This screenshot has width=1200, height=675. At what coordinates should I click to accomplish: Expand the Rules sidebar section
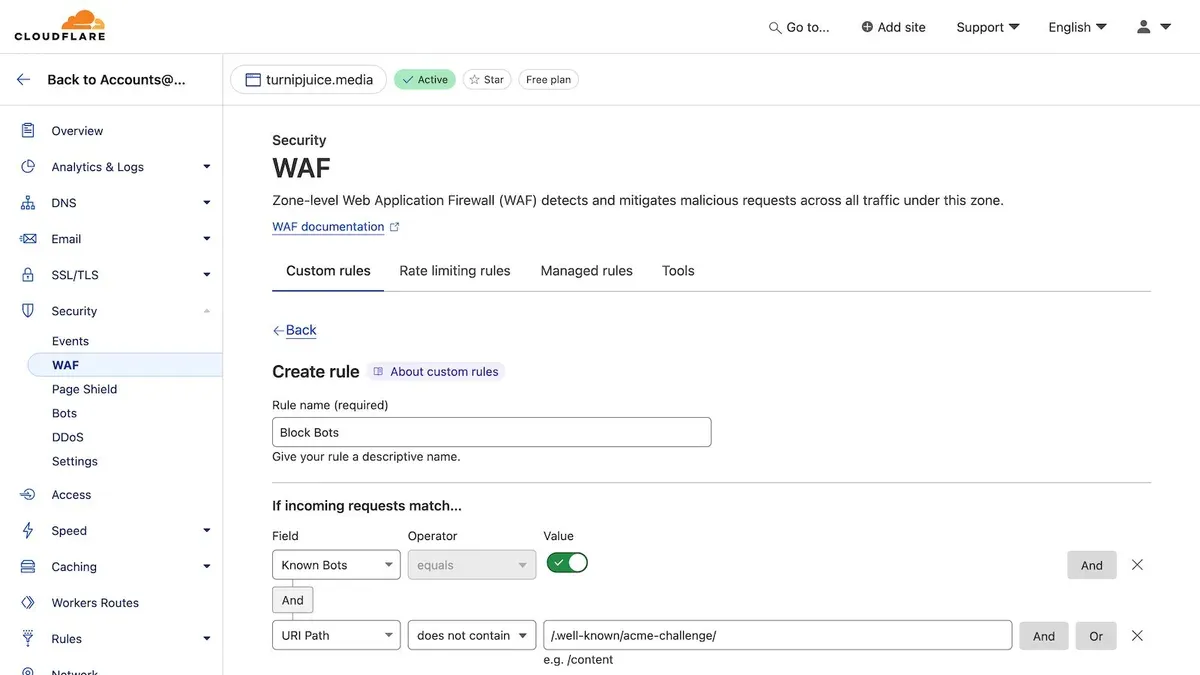click(x=207, y=639)
